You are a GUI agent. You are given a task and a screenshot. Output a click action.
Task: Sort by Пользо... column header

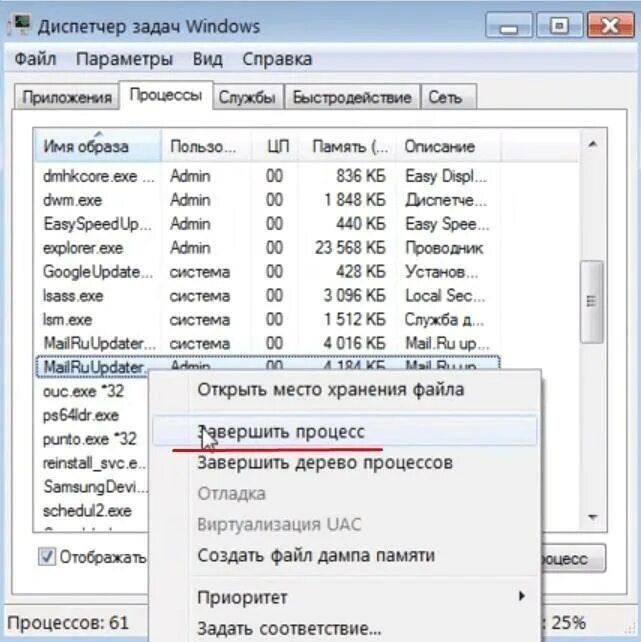pyautogui.click(x=206, y=146)
